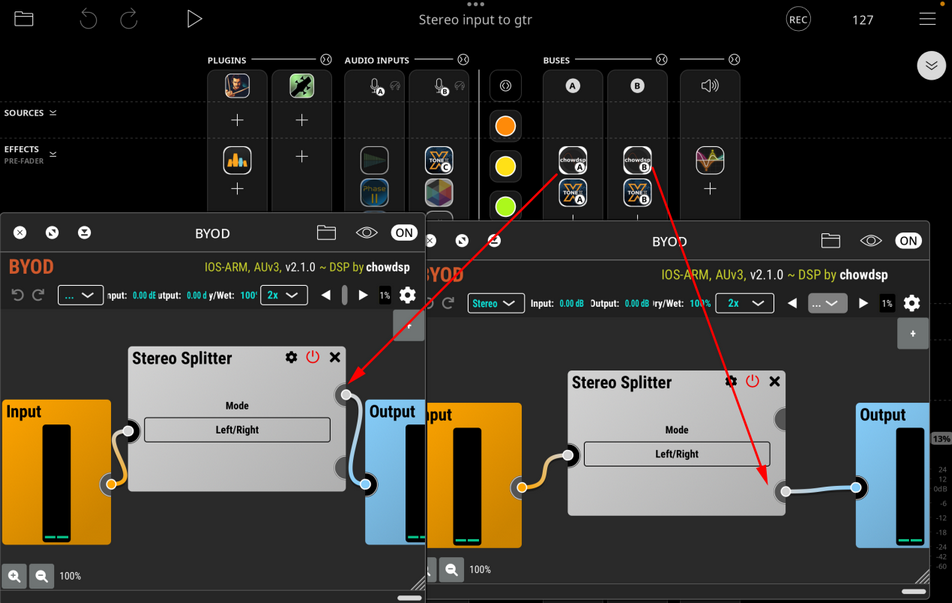Screen dimensions: 952x603
Task: Go to next preset in left BYOD
Action: click(363, 295)
